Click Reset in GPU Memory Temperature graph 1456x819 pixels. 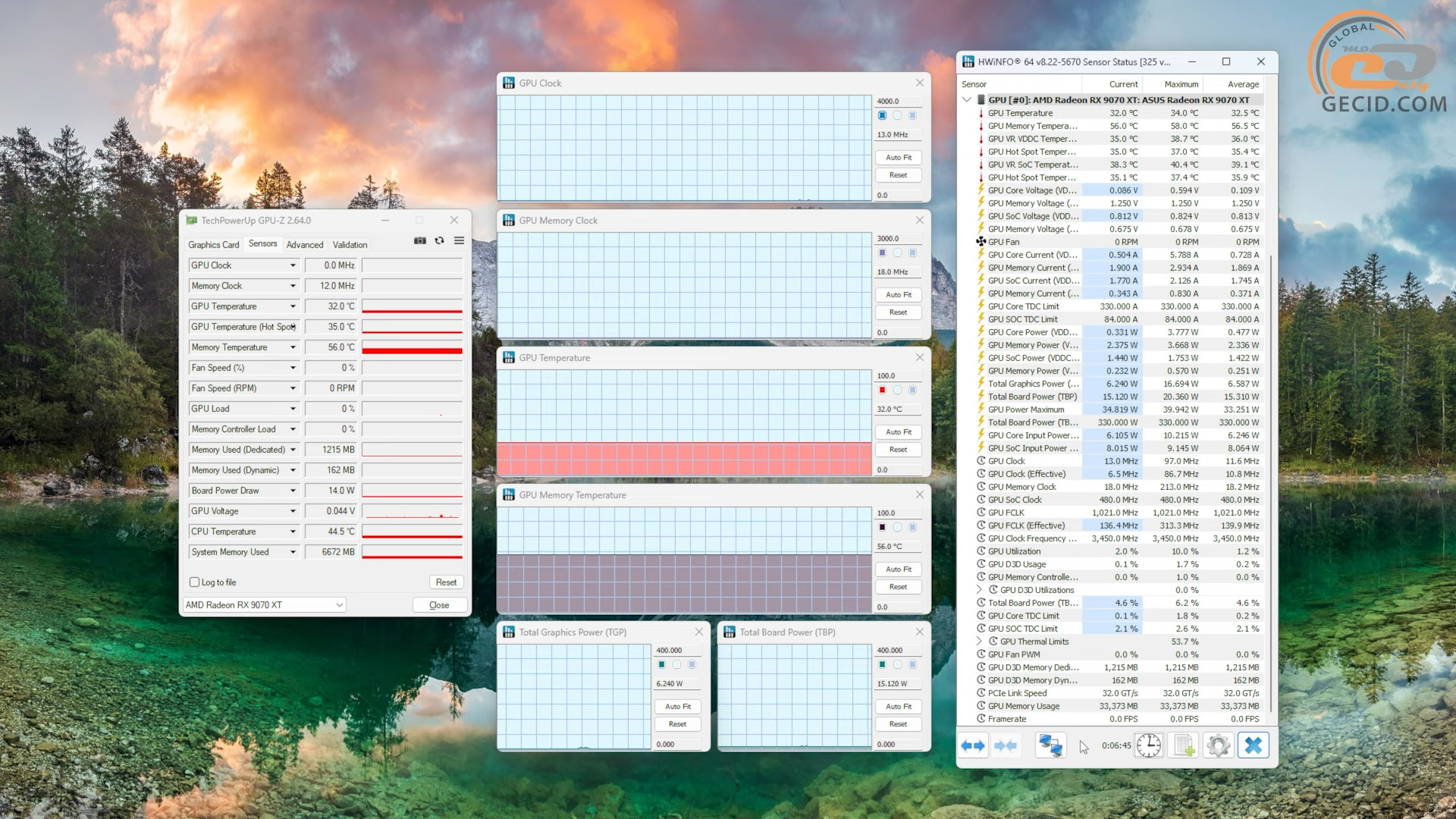[x=899, y=587]
